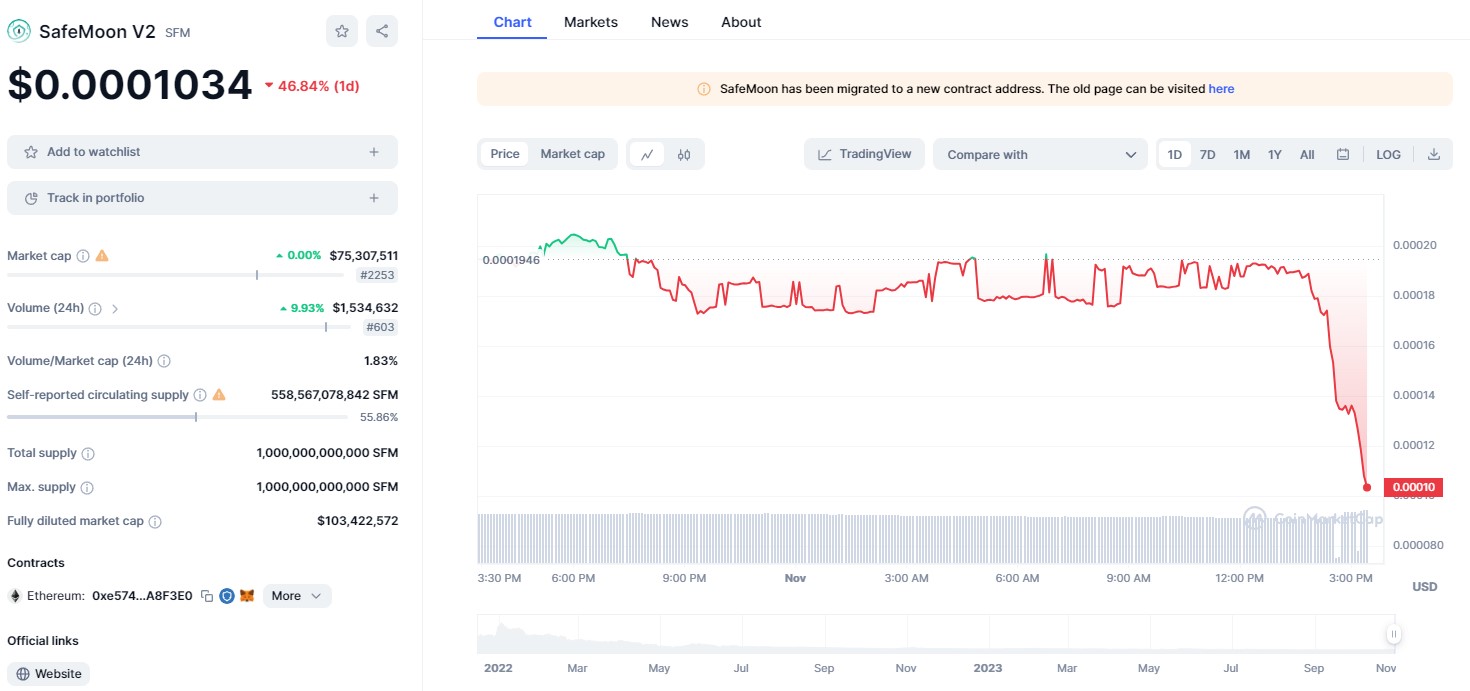The image size is (1470, 691).
Task: Select the 1D time range
Action: [x=1175, y=154]
